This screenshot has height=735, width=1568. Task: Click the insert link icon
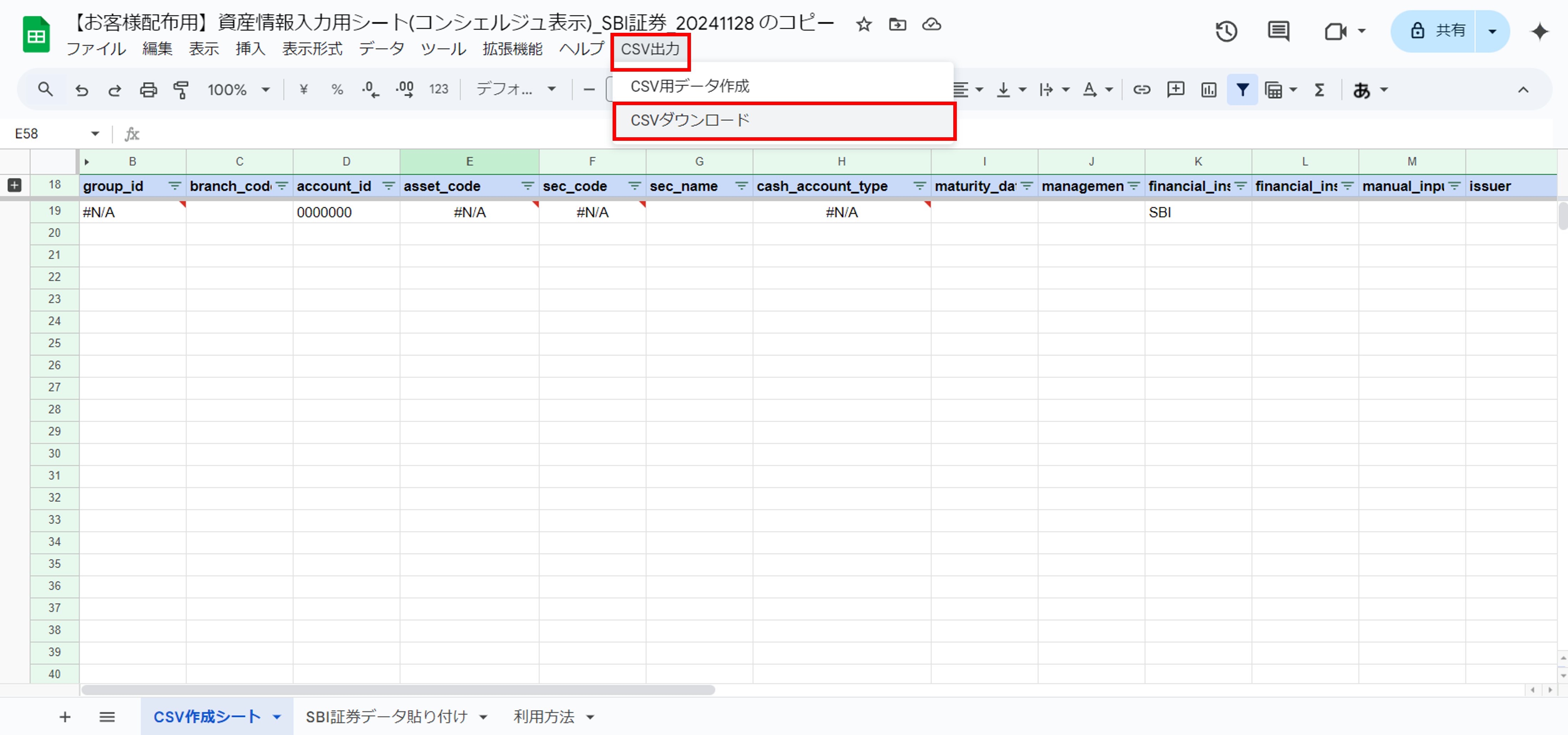coord(1141,90)
